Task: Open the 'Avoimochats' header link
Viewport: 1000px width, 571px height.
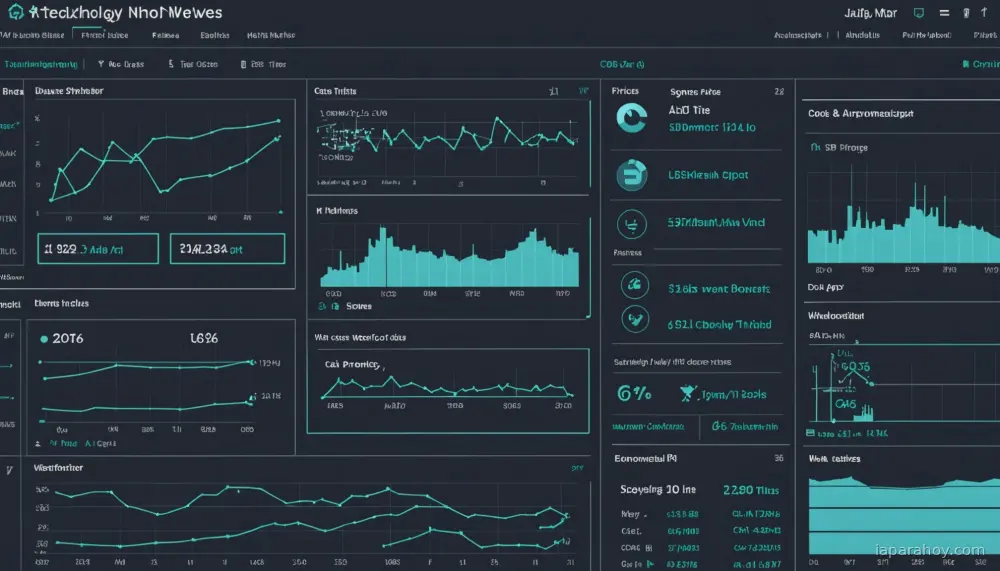Action: (798, 35)
